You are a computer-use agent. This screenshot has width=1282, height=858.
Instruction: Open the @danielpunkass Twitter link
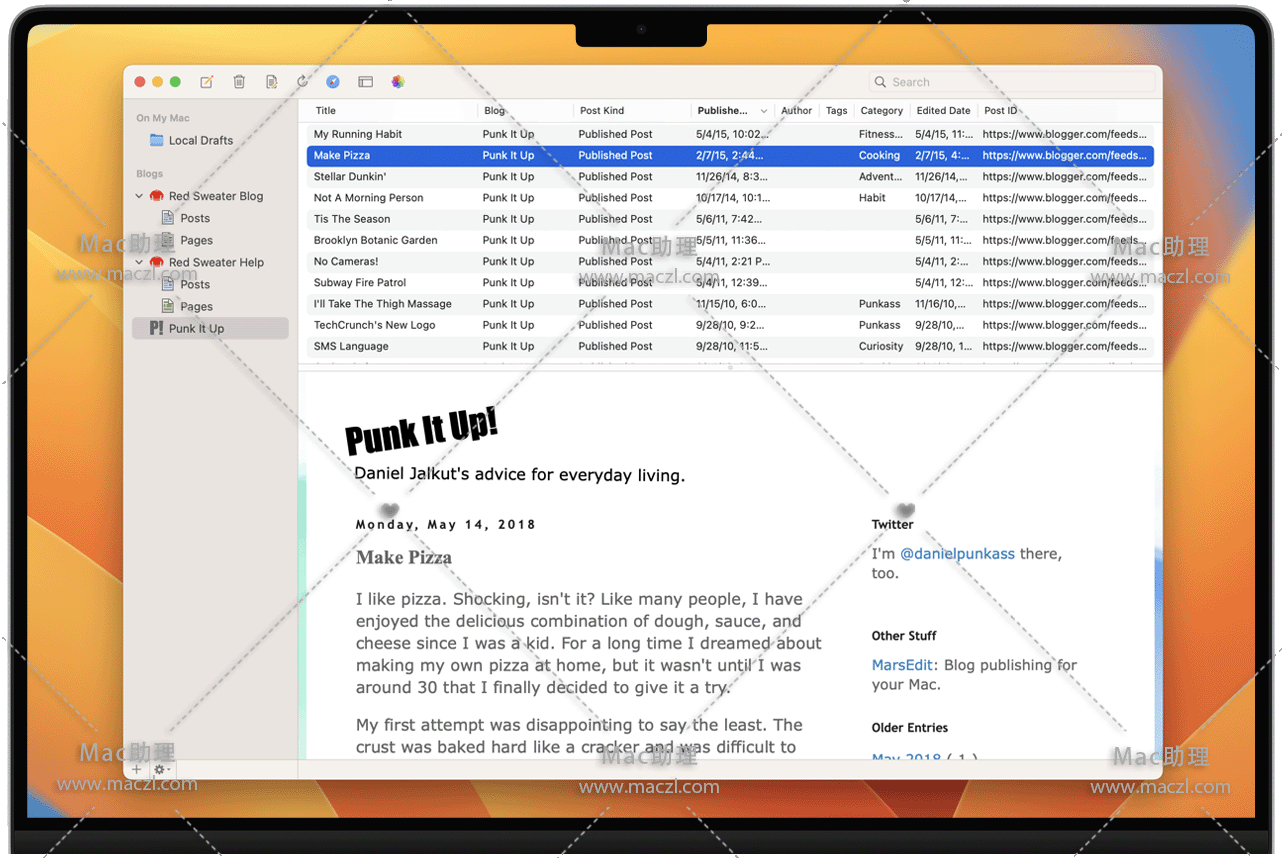click(x=957, y=554)
